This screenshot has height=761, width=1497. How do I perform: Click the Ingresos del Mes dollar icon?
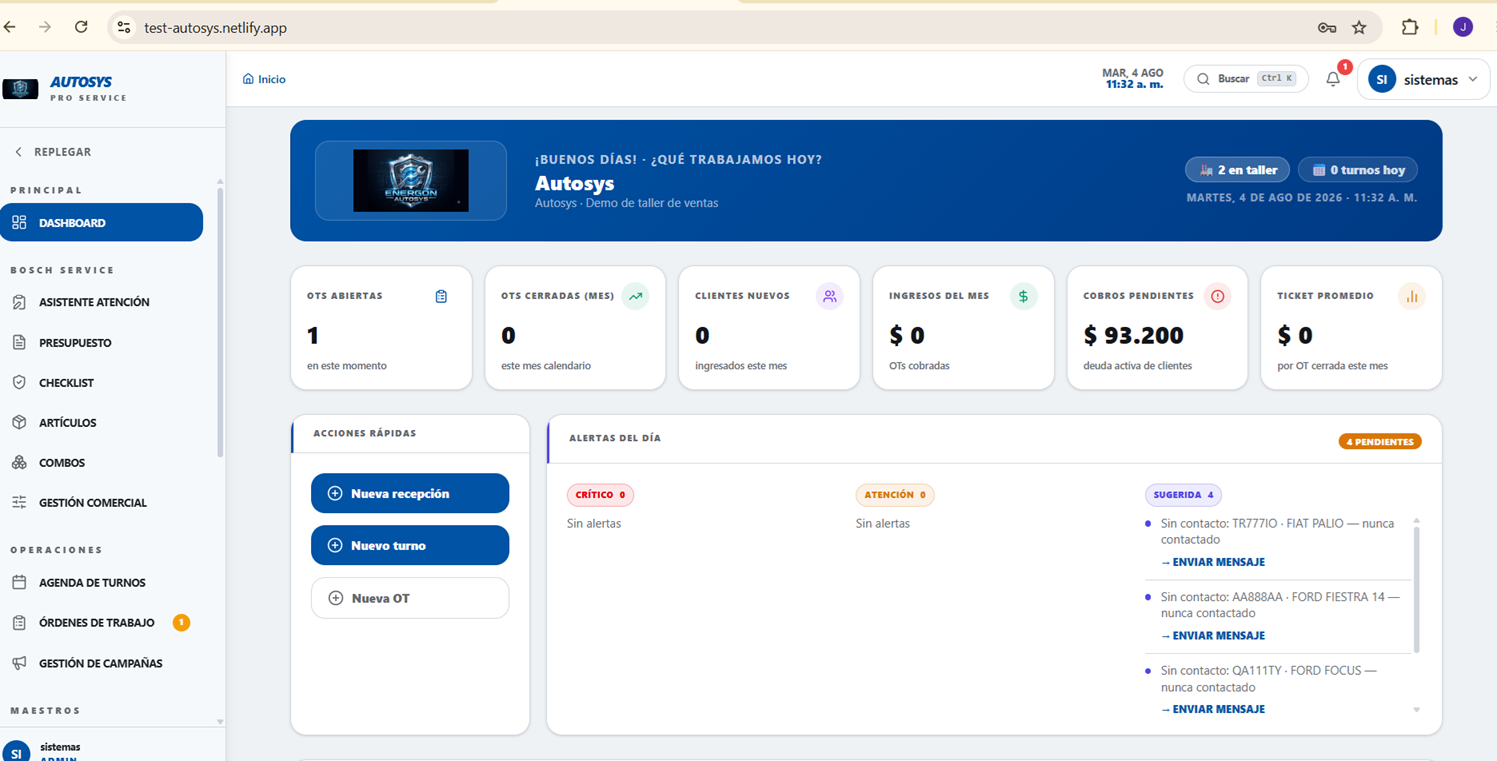tap(1023, 296)
